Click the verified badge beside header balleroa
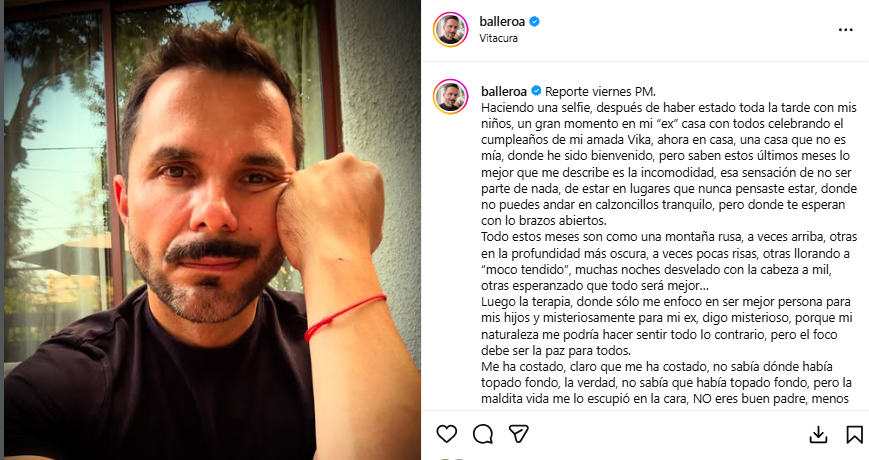The width and height of the screenshot is (869, 460). click(x=534, y=22)
